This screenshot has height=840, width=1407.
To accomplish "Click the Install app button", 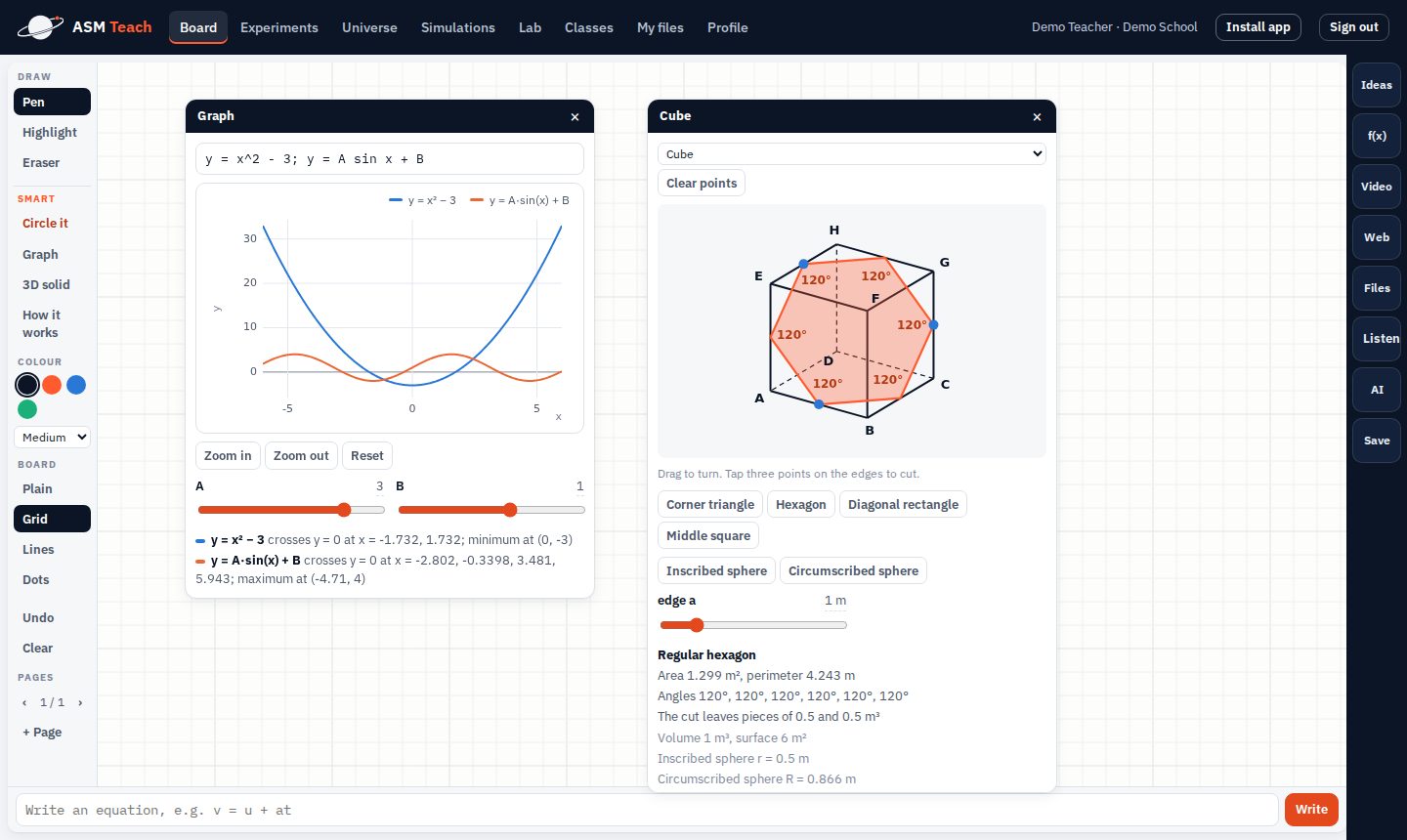I will coord(1258,27).
